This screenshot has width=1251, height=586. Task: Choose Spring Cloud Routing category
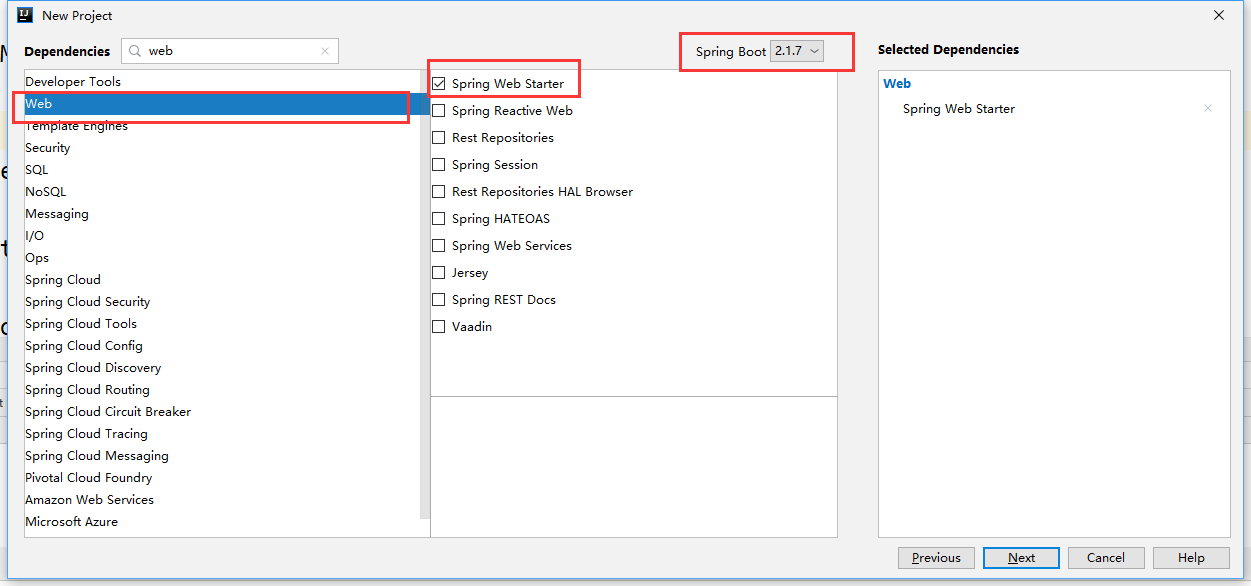223,390
